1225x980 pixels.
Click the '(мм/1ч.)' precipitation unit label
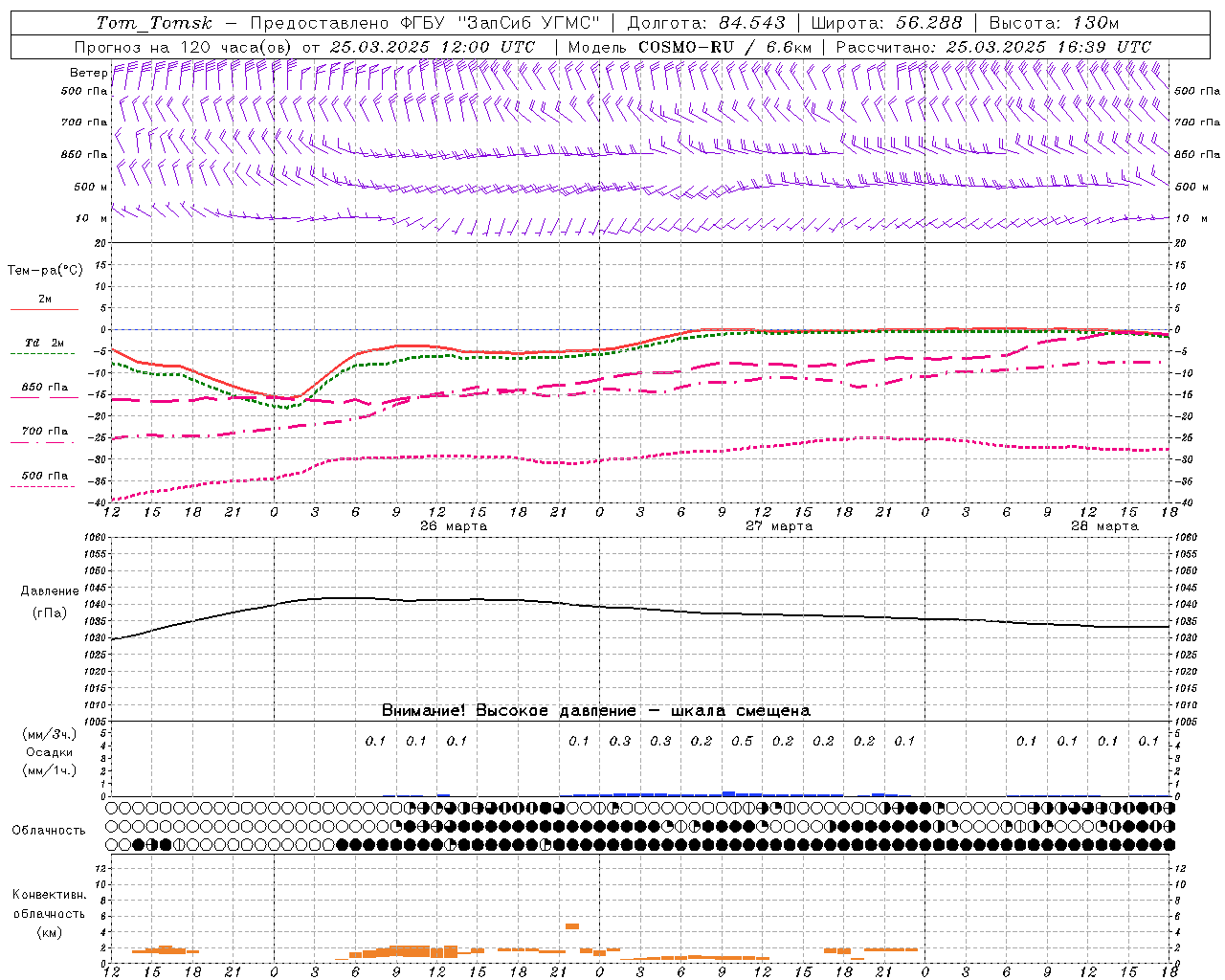(x=50, y=770)
